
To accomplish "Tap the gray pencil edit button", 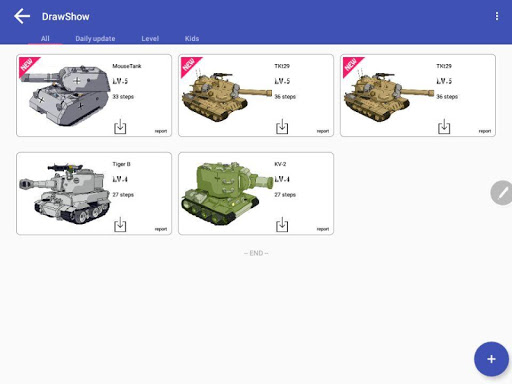I will coord(502,193).
